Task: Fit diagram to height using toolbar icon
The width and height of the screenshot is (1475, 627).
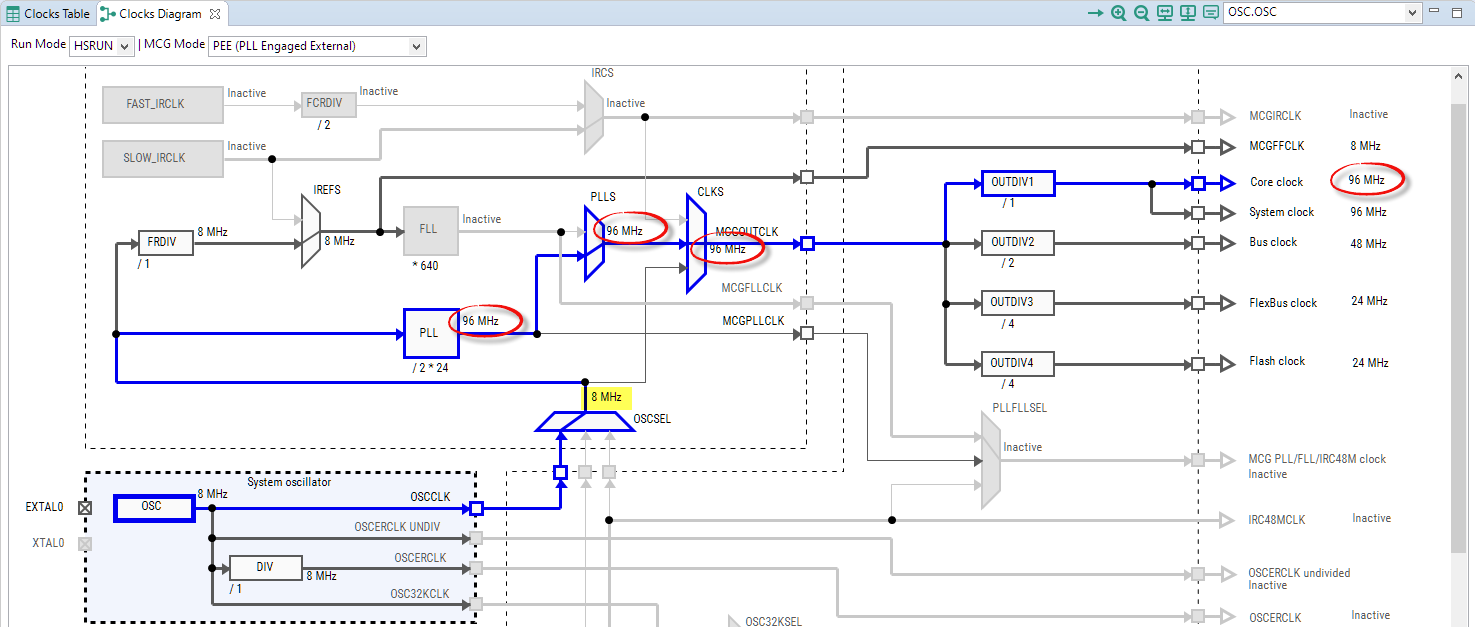Action: (1188, 14)
